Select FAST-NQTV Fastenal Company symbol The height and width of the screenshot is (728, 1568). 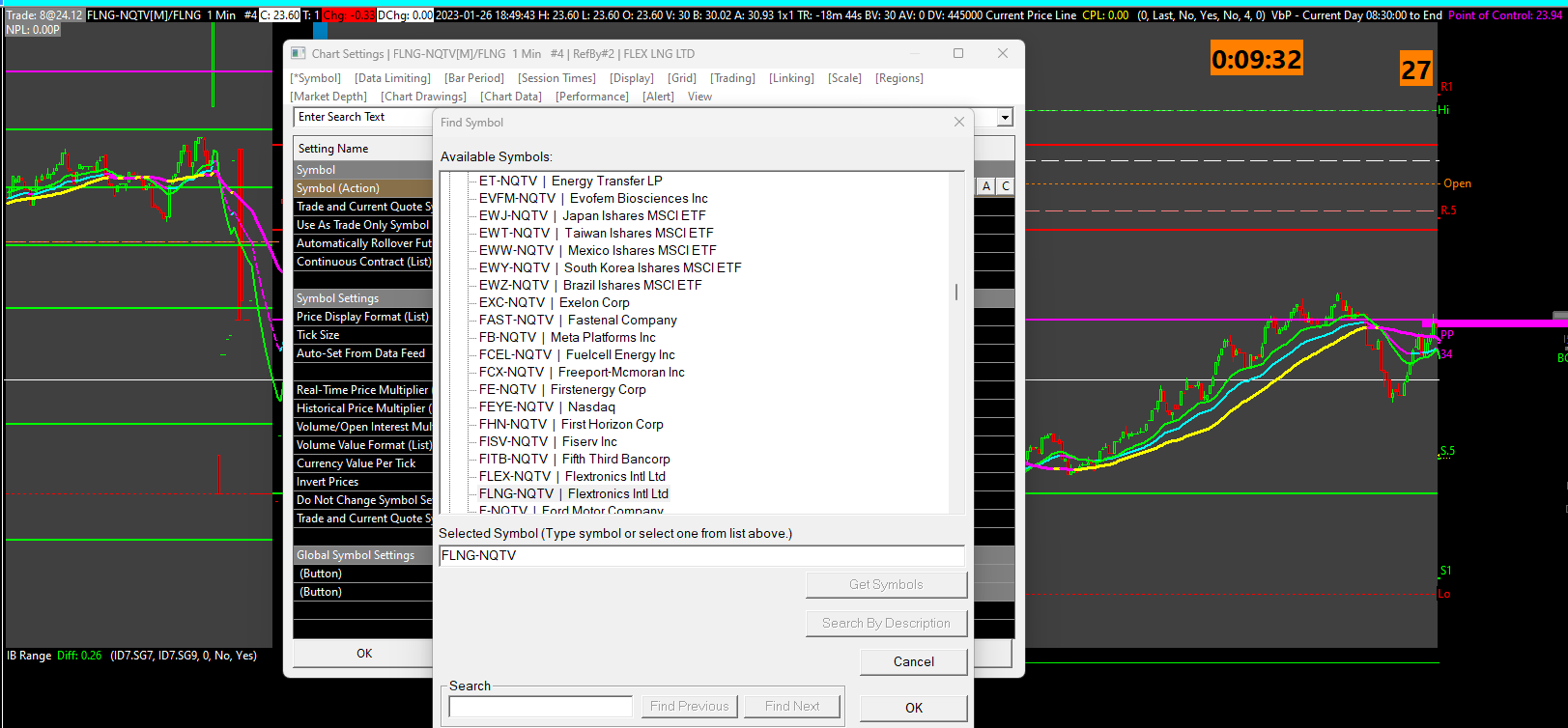click(x=578, y=320)
